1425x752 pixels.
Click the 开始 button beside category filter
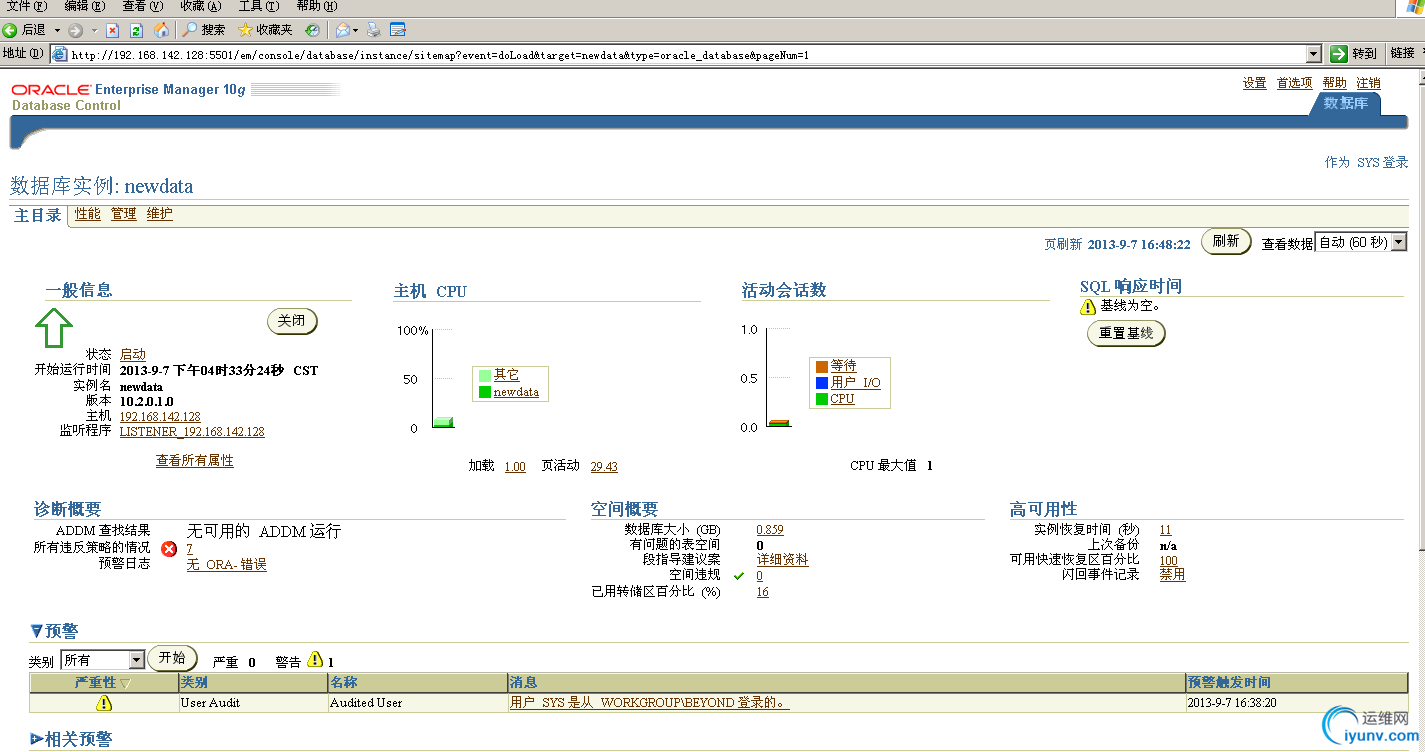[172, 658]
